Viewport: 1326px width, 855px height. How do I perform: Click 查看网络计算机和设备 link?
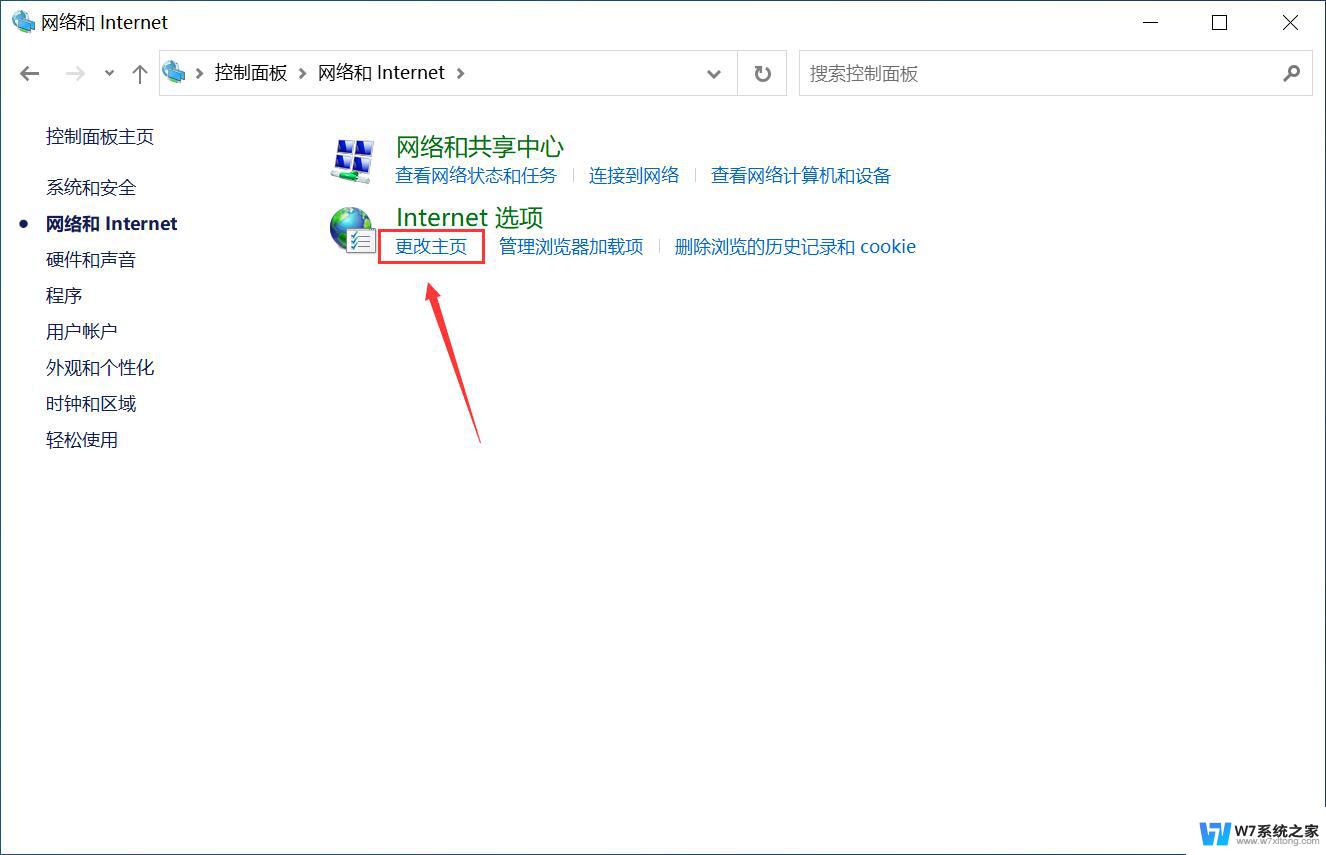coord(801,176)
